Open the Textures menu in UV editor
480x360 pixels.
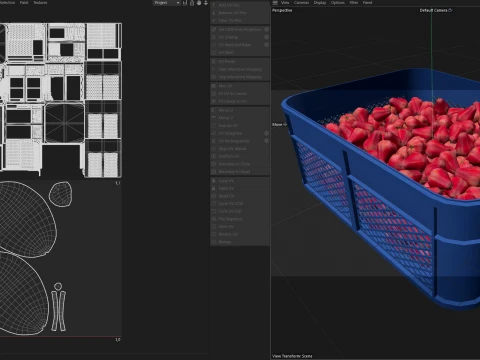[x=40, y=3]
